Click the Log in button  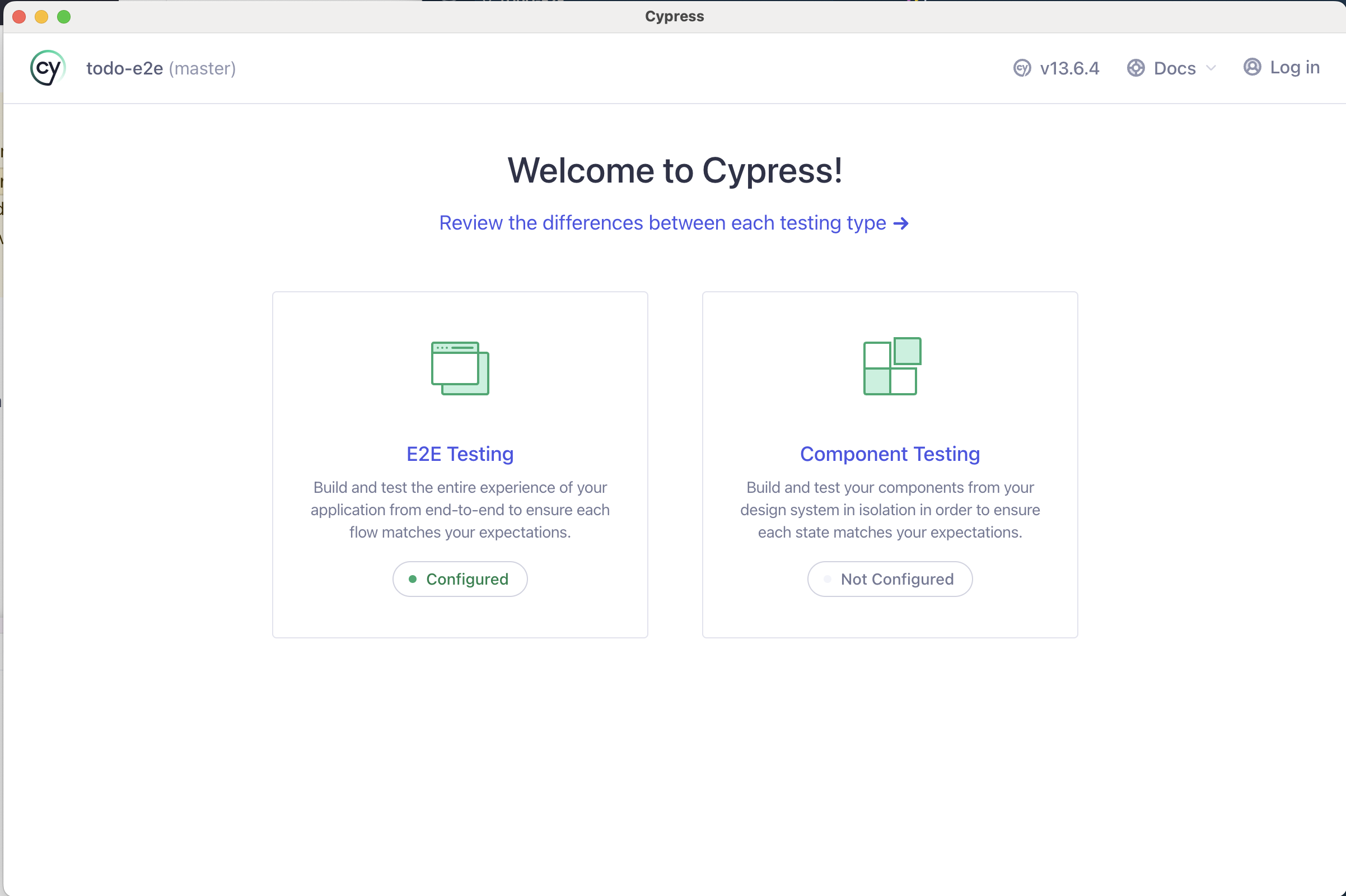click(x=1294, y=67)
